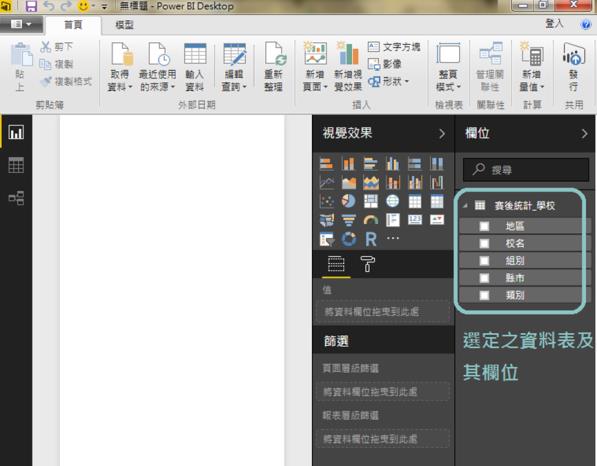Image resolution: width=597 pixels, height=466 pixels.
Task: Click the Save icon in title bar
Action: 31,6
